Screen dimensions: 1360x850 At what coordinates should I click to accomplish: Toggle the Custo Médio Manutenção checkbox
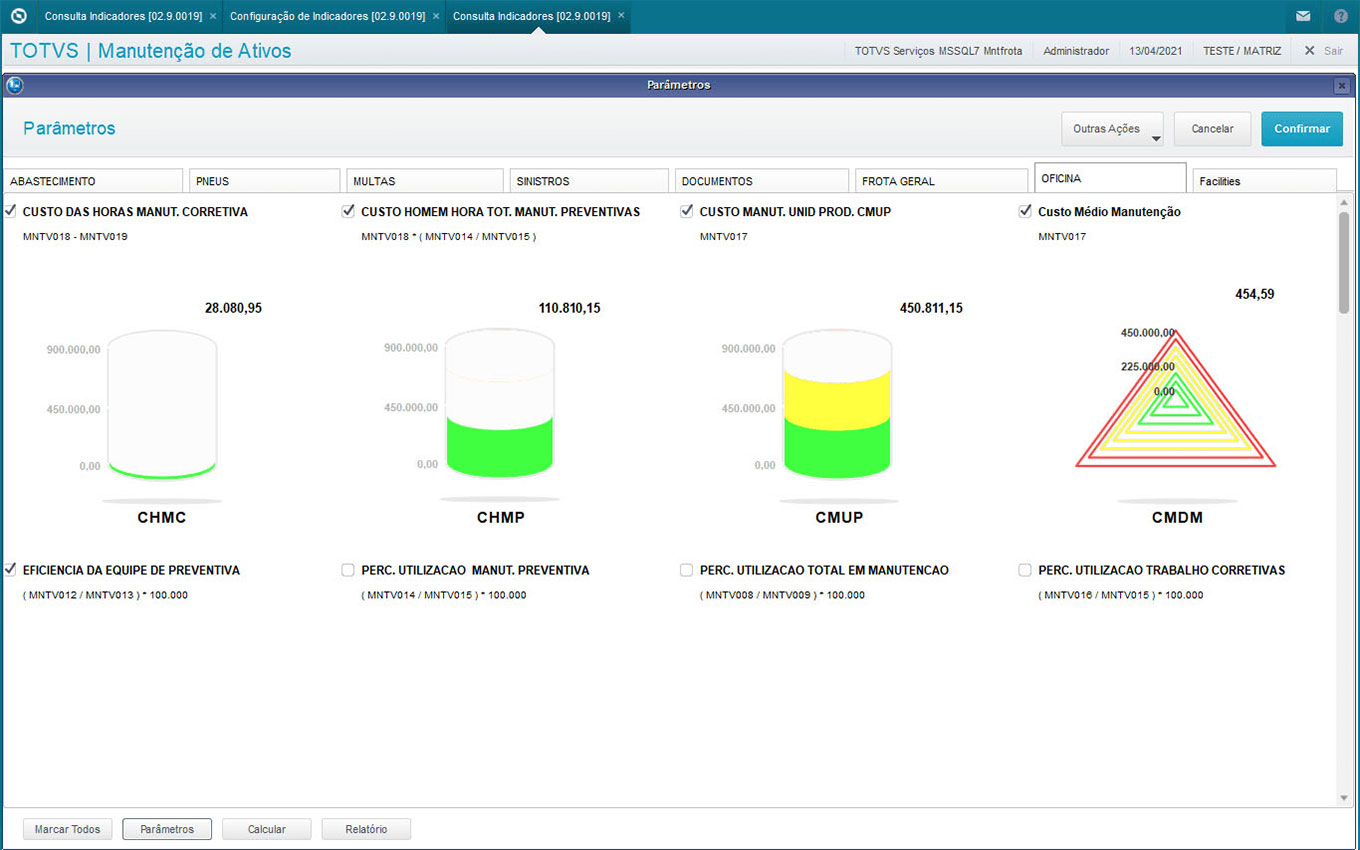tap(1025, 211)
